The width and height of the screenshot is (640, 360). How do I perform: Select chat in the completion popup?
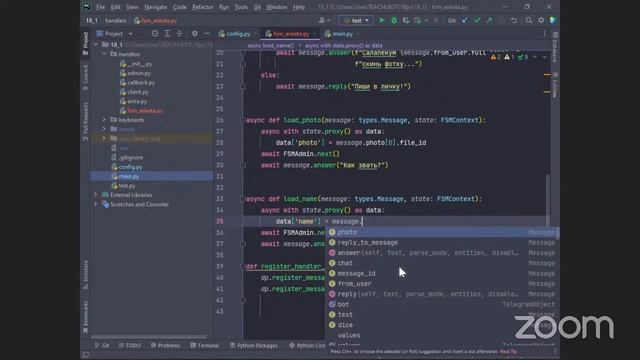coord(442,263)
